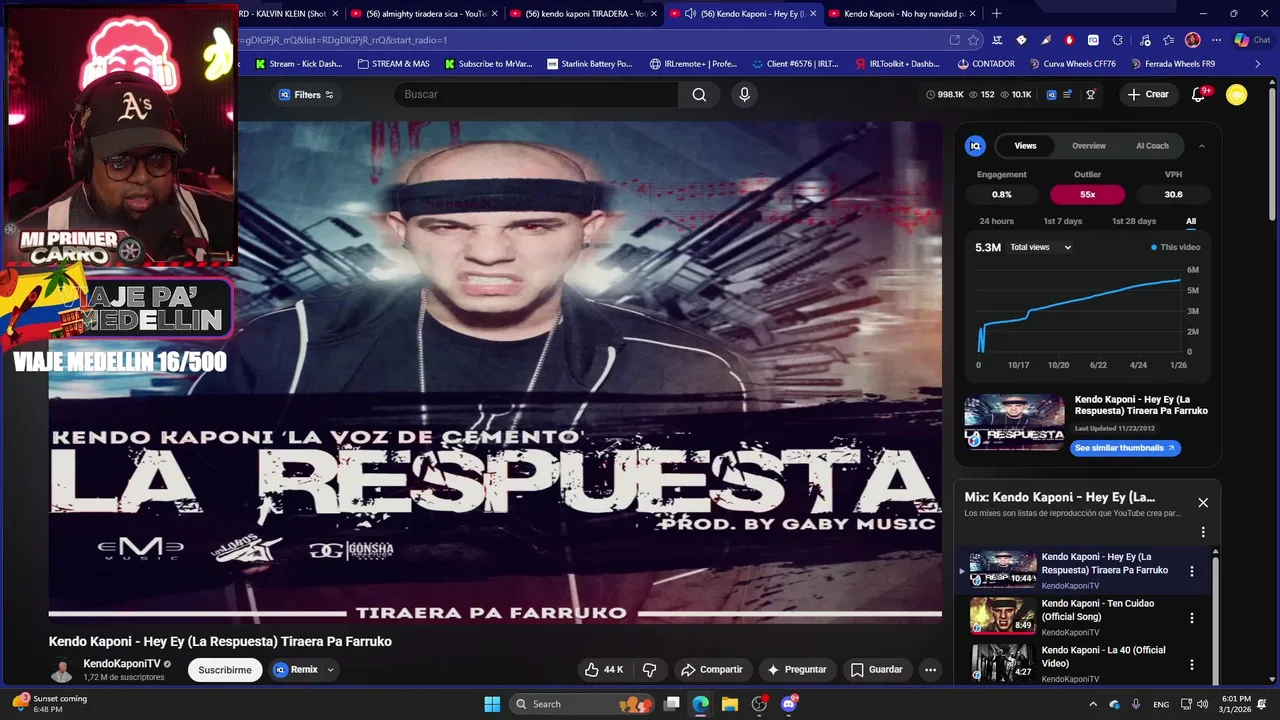The image size is (1280, 720).
Task: Open the Copilot Chat button
Action: click(1251, 40)
